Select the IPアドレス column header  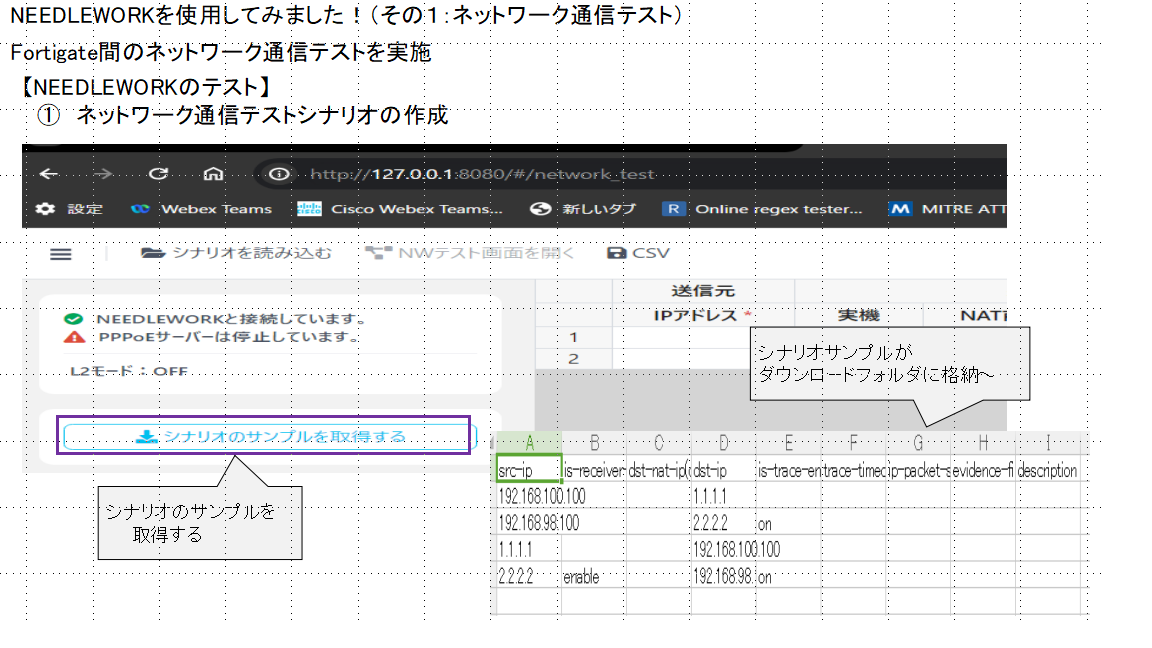[703, 315]
